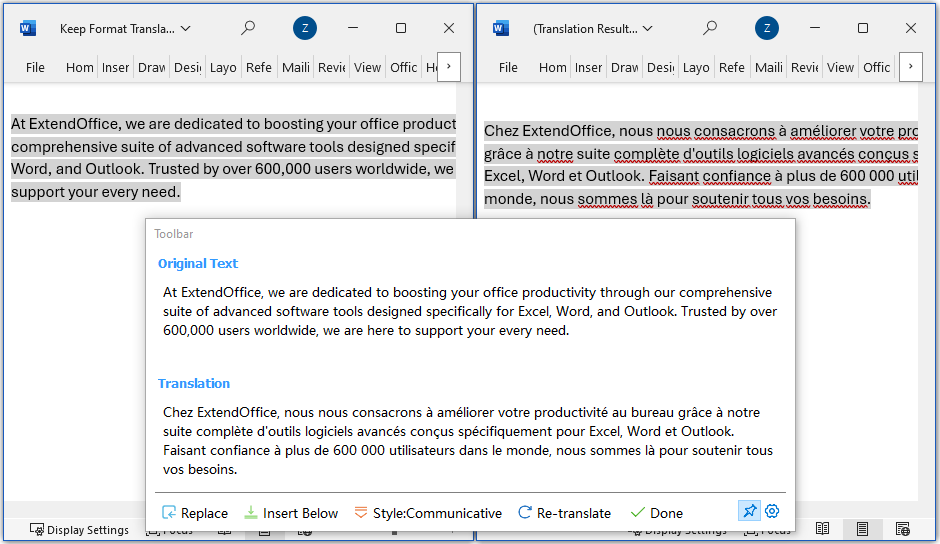Click the French translation paragraph in the panel
Viewport: 940px width, 544px height.
(468, 441)
